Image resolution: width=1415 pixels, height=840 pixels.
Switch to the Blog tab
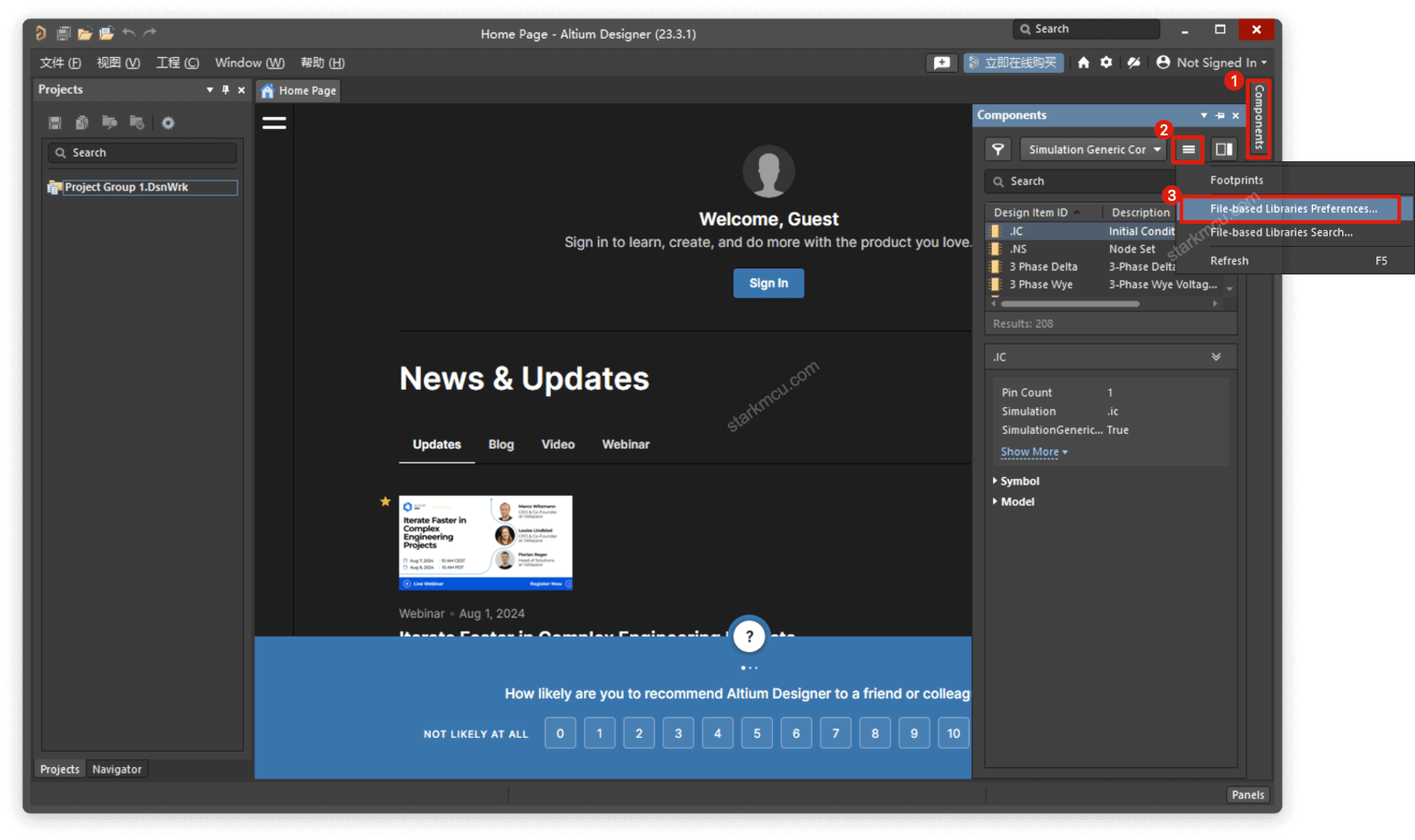(501, 444)
